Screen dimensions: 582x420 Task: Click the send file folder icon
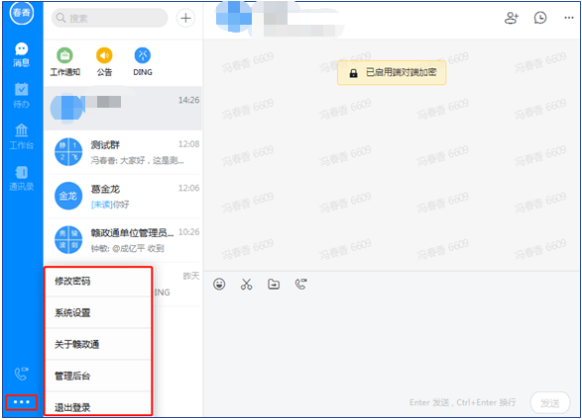[274, 284]
